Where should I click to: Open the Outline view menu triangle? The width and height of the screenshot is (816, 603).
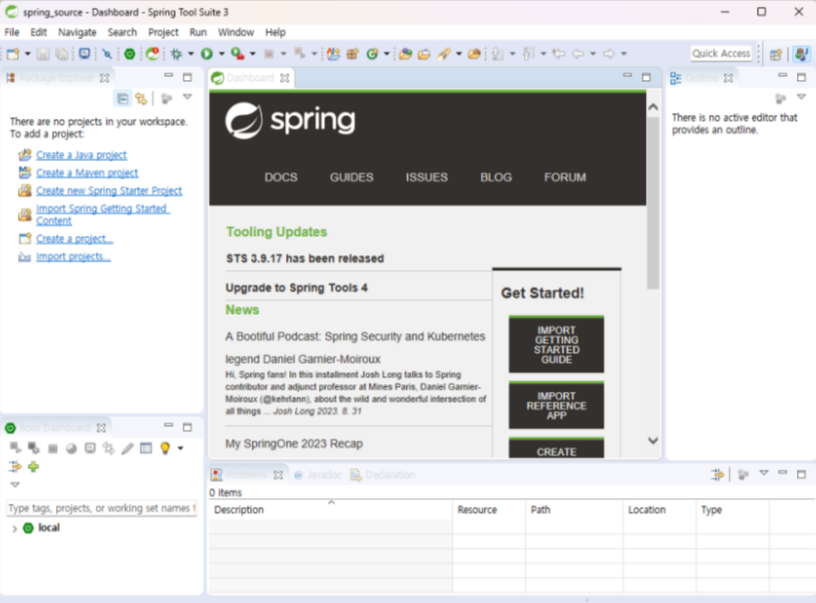tap(801, 97)
